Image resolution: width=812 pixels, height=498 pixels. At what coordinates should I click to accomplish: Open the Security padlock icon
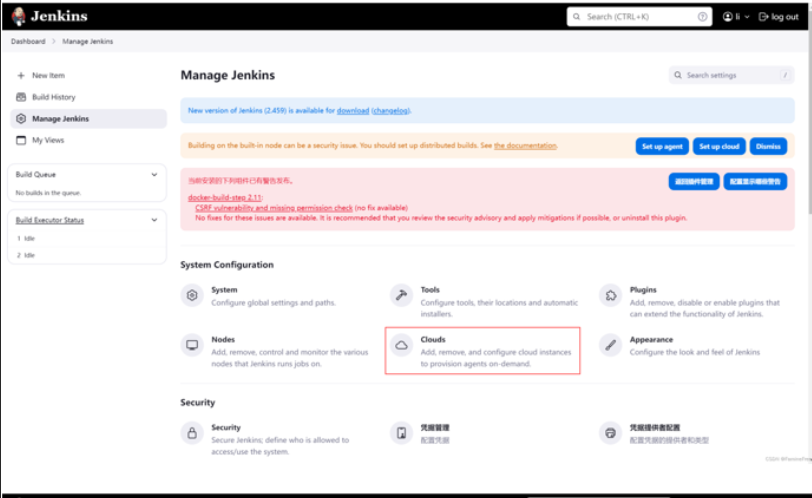pyautogui.click(x=192, y=433)
